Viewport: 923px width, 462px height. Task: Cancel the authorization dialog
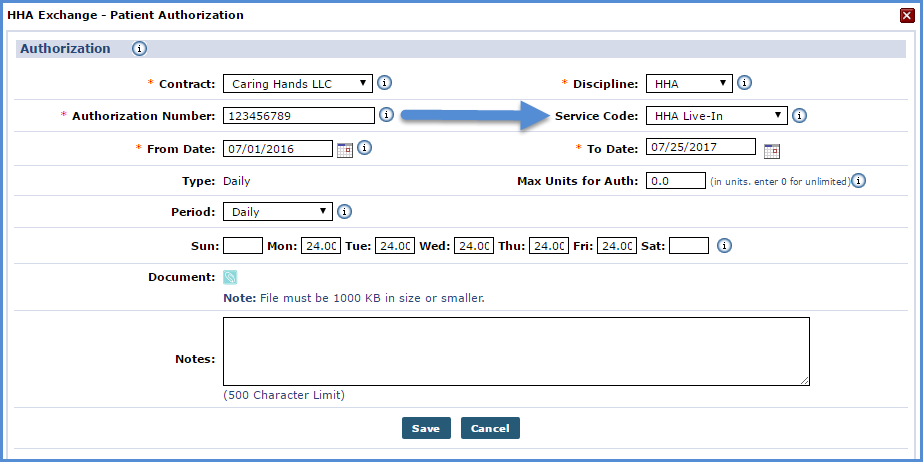(490, 428)
